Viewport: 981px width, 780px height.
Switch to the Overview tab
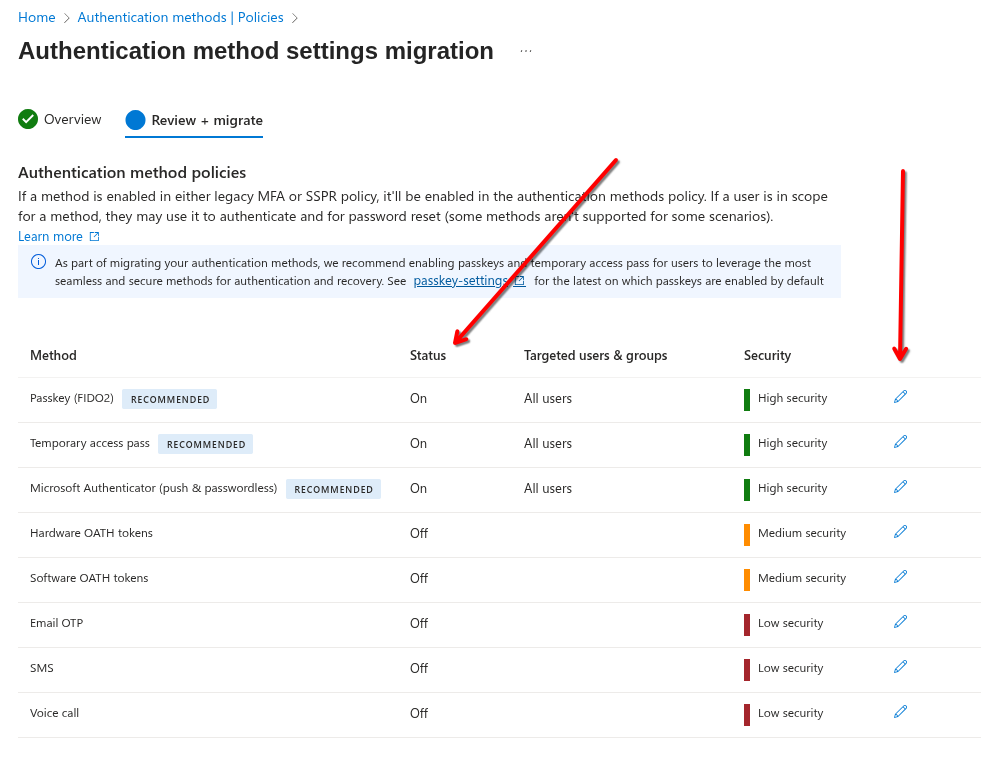click(x=71, y=119)
